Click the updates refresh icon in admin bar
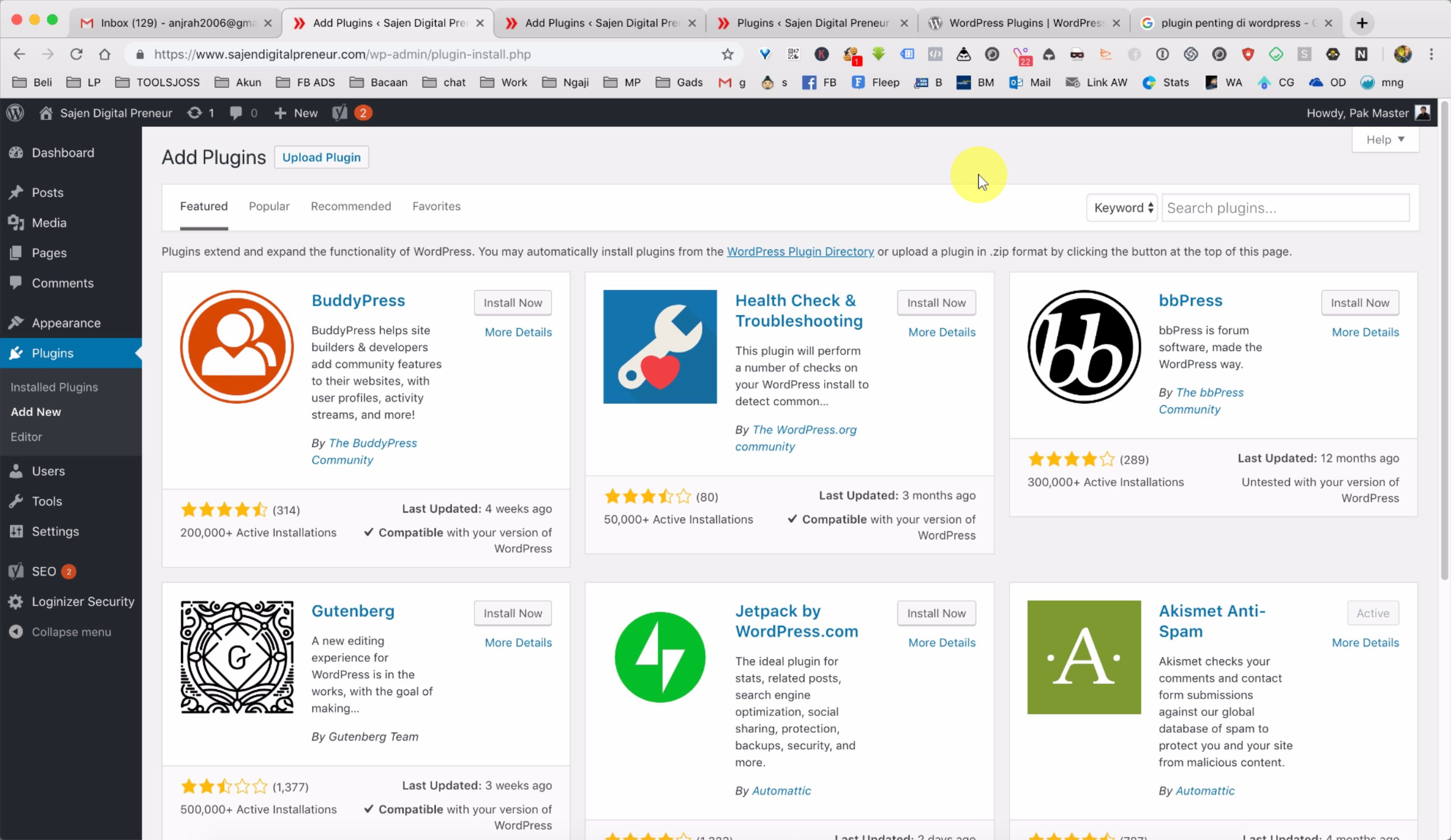The image size is (1451, 840). click(195, 113)
